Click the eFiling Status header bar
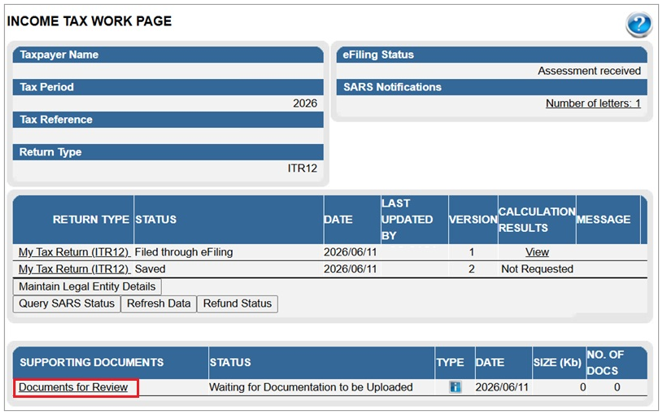The width and height of the screenshot is (662, 415). [492, 55]
